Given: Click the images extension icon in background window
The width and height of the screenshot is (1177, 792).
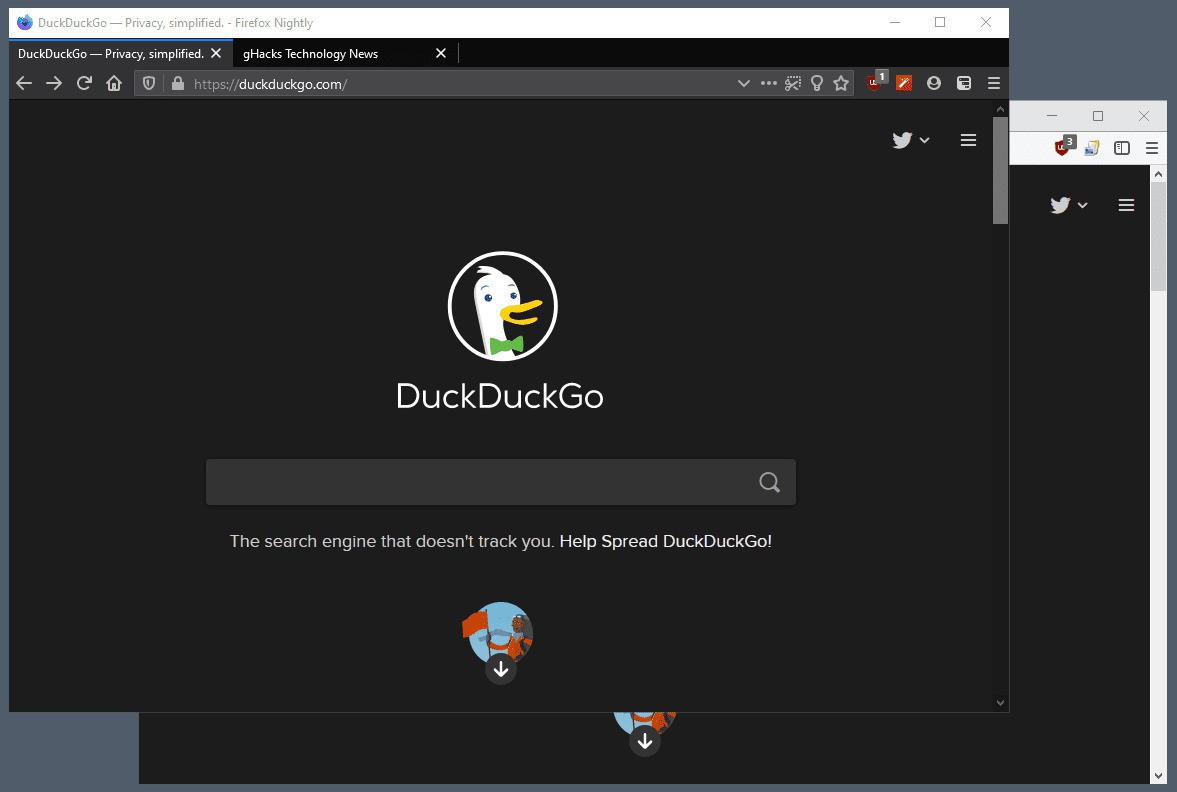Looking at the screenshot, I should point(1092,148).
